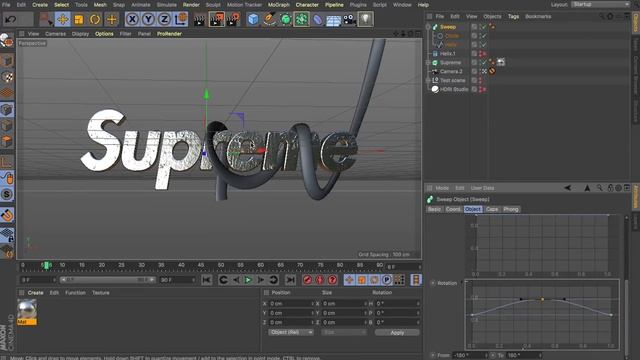640x360 pixels.
Task: Toggle the Solo S icon
Action: (7, 194)
